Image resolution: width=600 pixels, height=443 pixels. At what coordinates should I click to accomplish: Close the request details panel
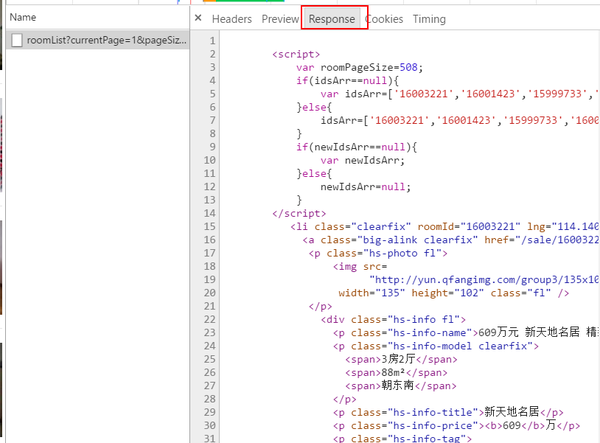[x=198, y=18]
